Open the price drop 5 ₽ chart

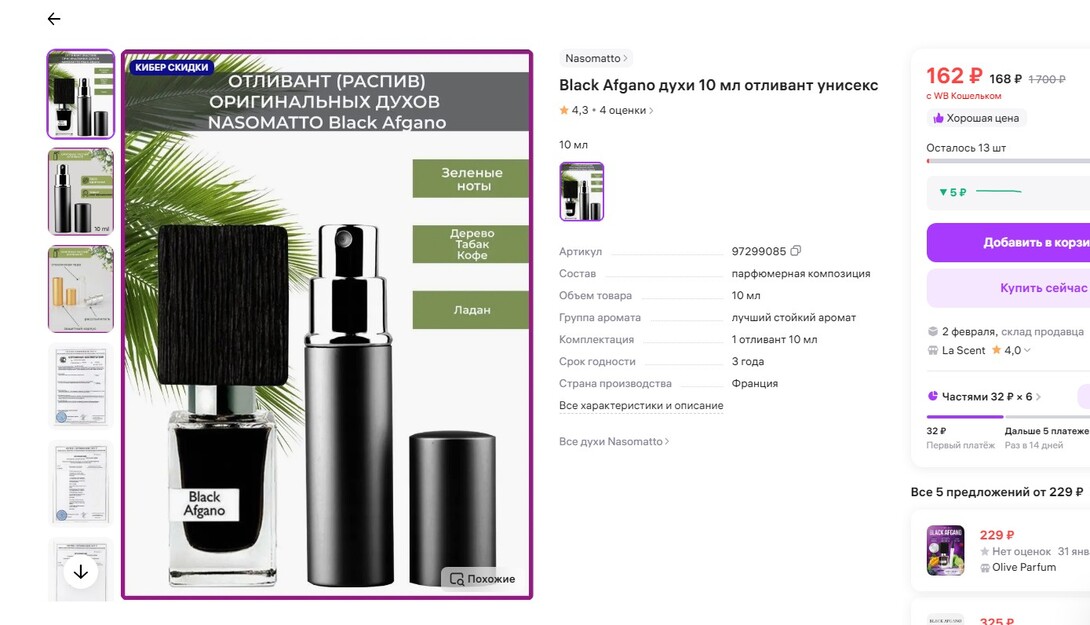[x=1008, y=192]
